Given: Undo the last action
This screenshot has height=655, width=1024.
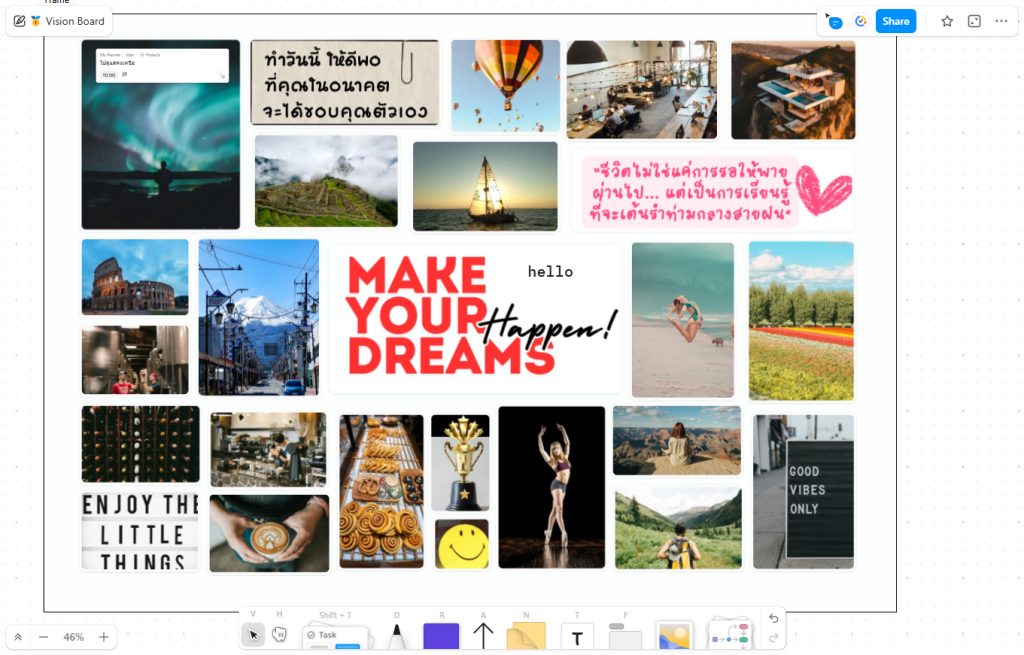Looking at the screenshot, I should tap(773, 618).
